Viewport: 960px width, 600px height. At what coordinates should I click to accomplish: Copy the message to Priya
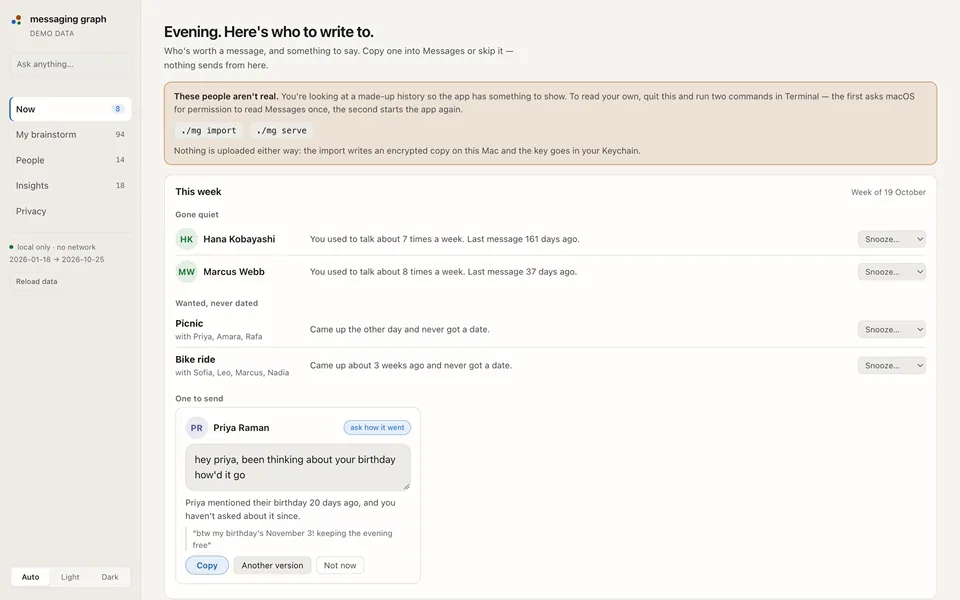pyautogui.click(x=207, y=565)
